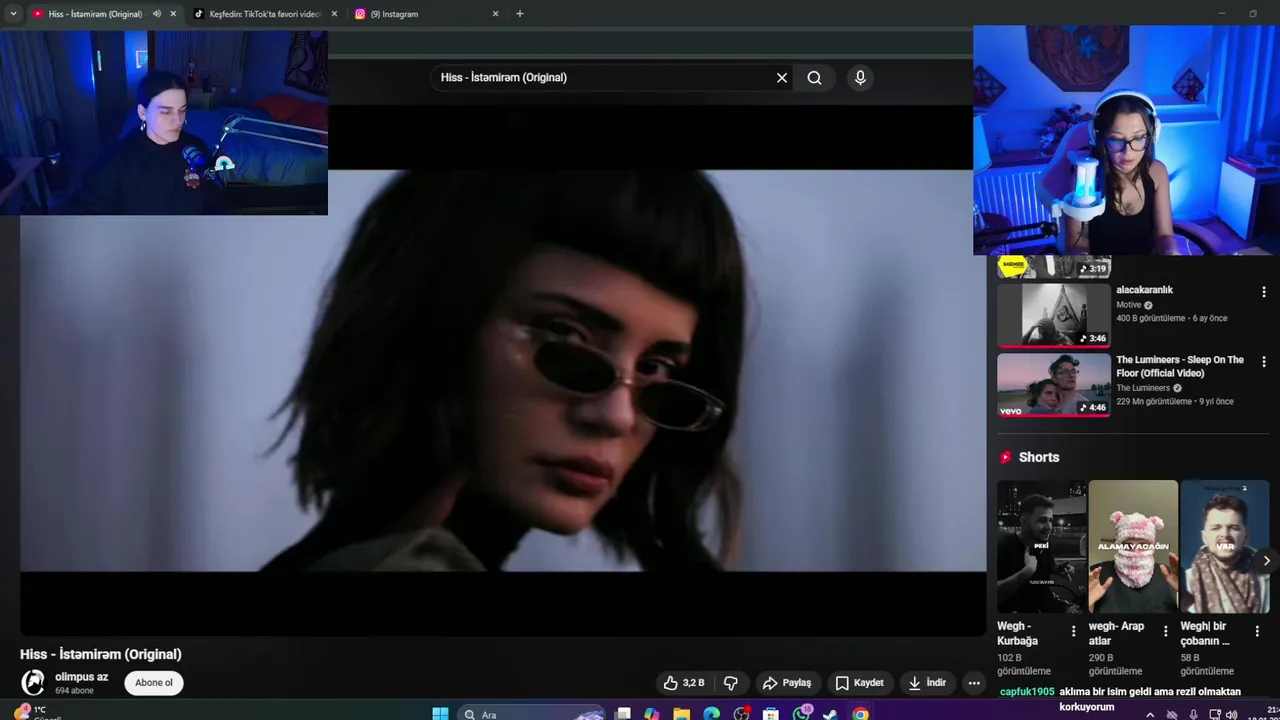Click the video title Hiss - İstəmirəm (Original)
The width and height of the screenshot is (1280, 720).
tap(101, 654)
